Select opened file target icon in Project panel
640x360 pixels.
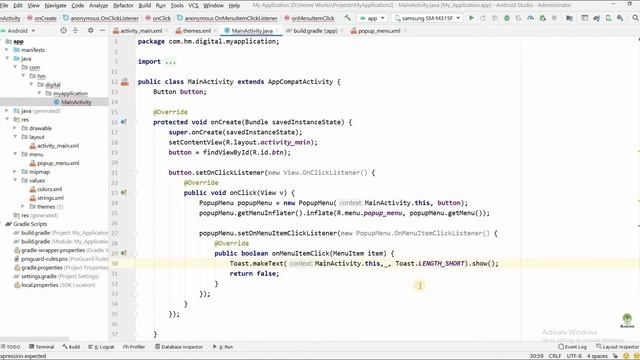63,30
